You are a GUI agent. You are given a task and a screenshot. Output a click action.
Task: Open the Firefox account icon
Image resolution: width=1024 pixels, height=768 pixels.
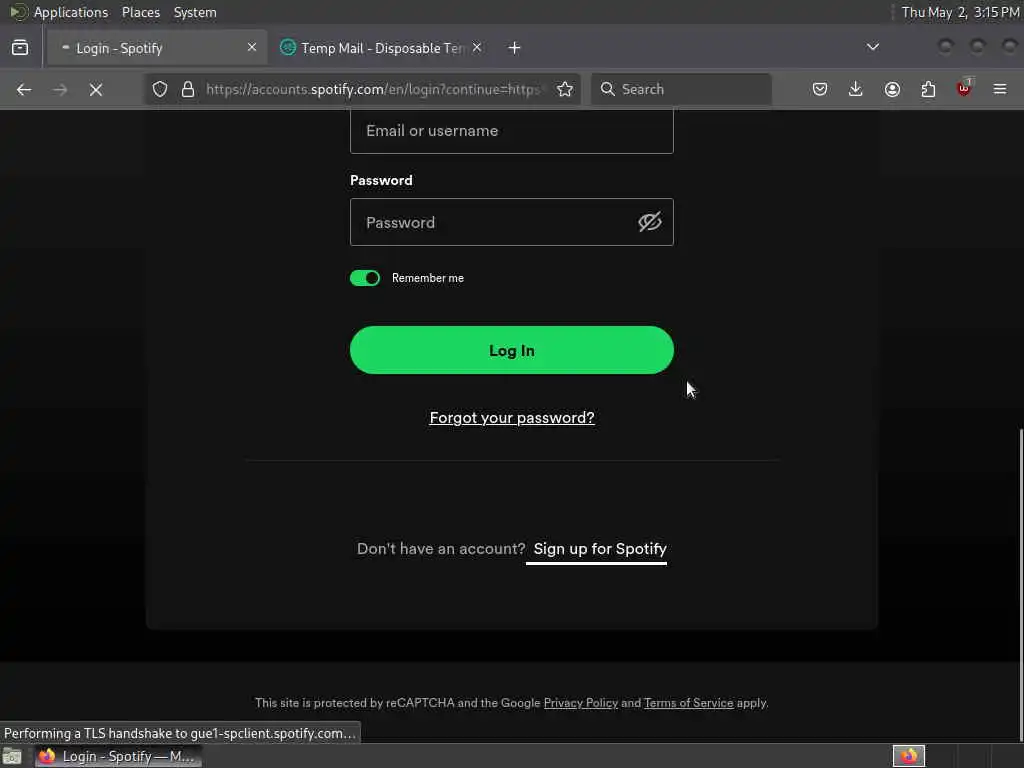pyautogui.click(x=892, y=89)
